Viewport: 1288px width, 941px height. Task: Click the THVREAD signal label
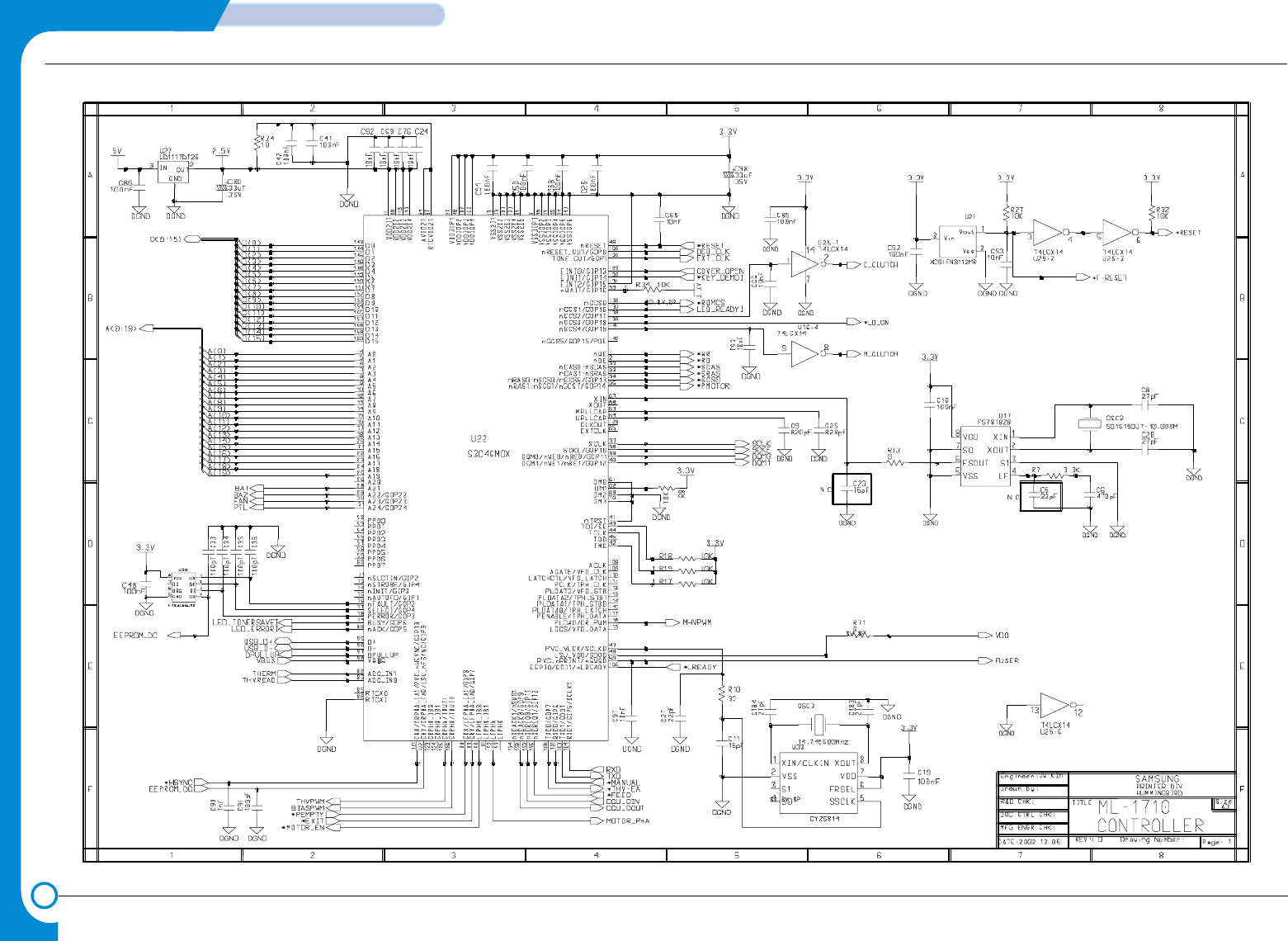pyautogui.click(x=259, y=680)
